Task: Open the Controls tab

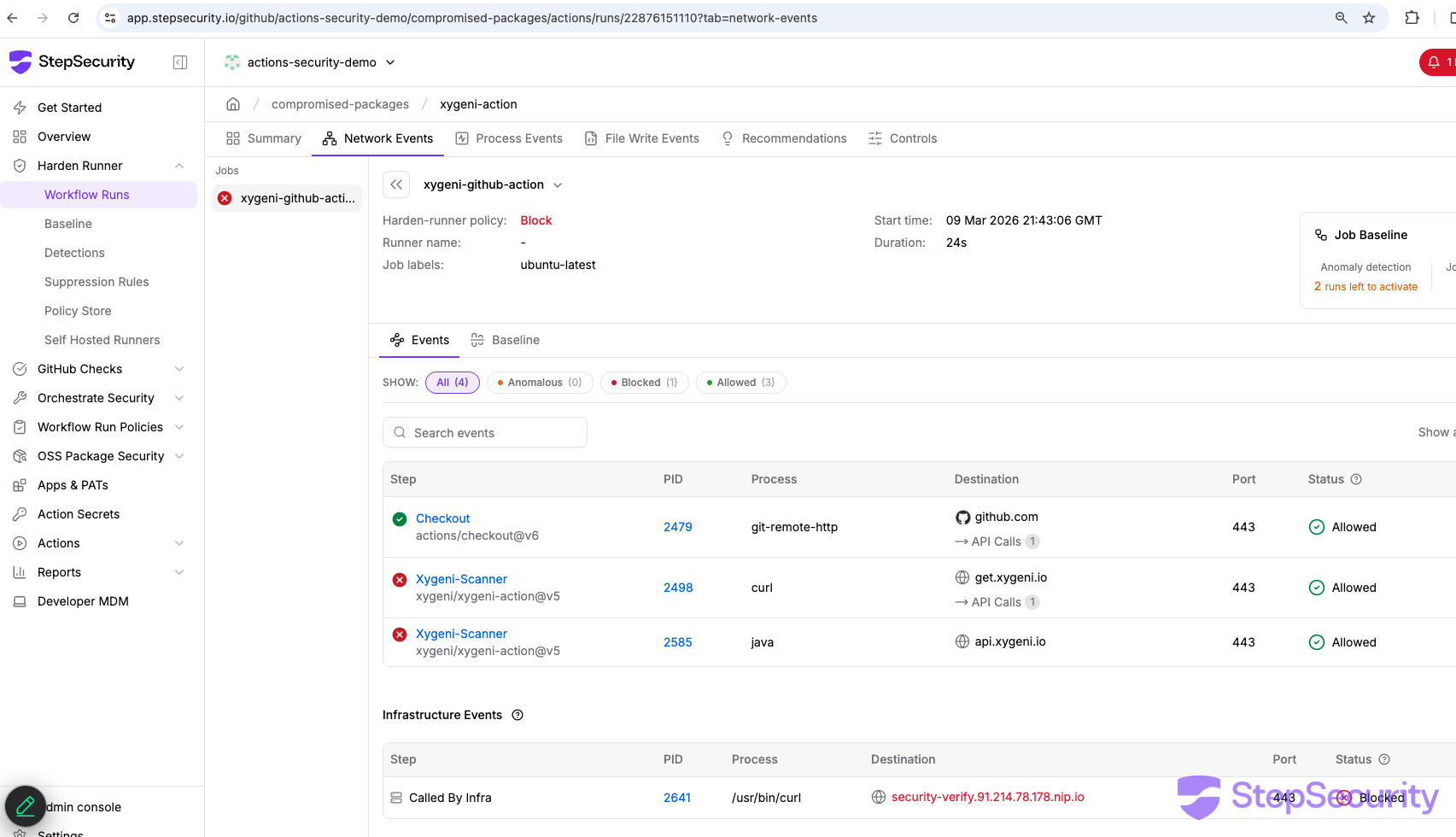Action: point(903,138)
